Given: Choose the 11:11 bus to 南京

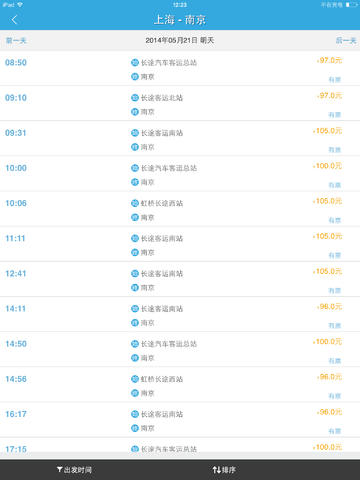Looking at the screenshot, I should (x=180, y=244).
